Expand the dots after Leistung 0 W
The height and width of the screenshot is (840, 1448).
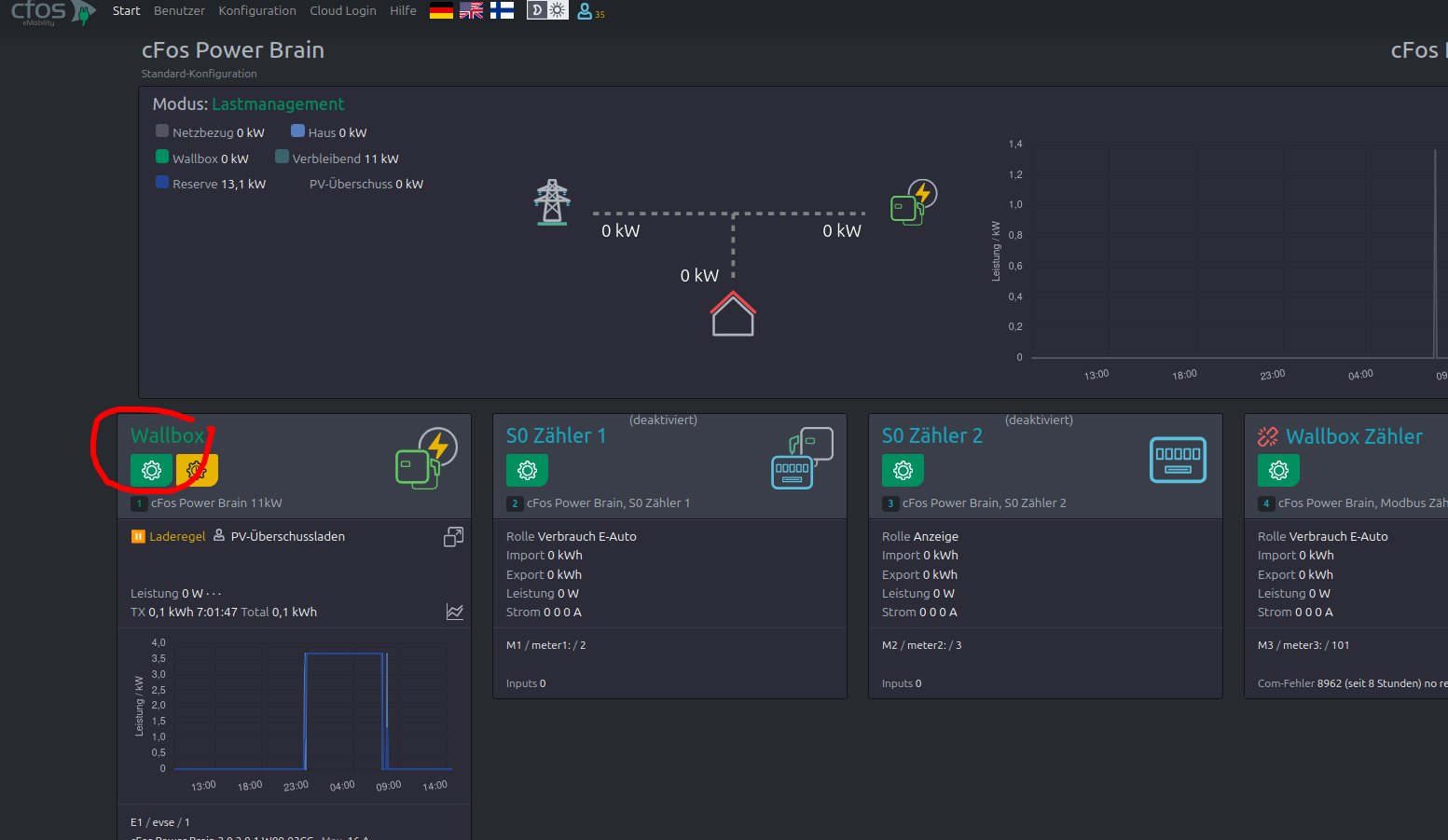click(214, 594)
